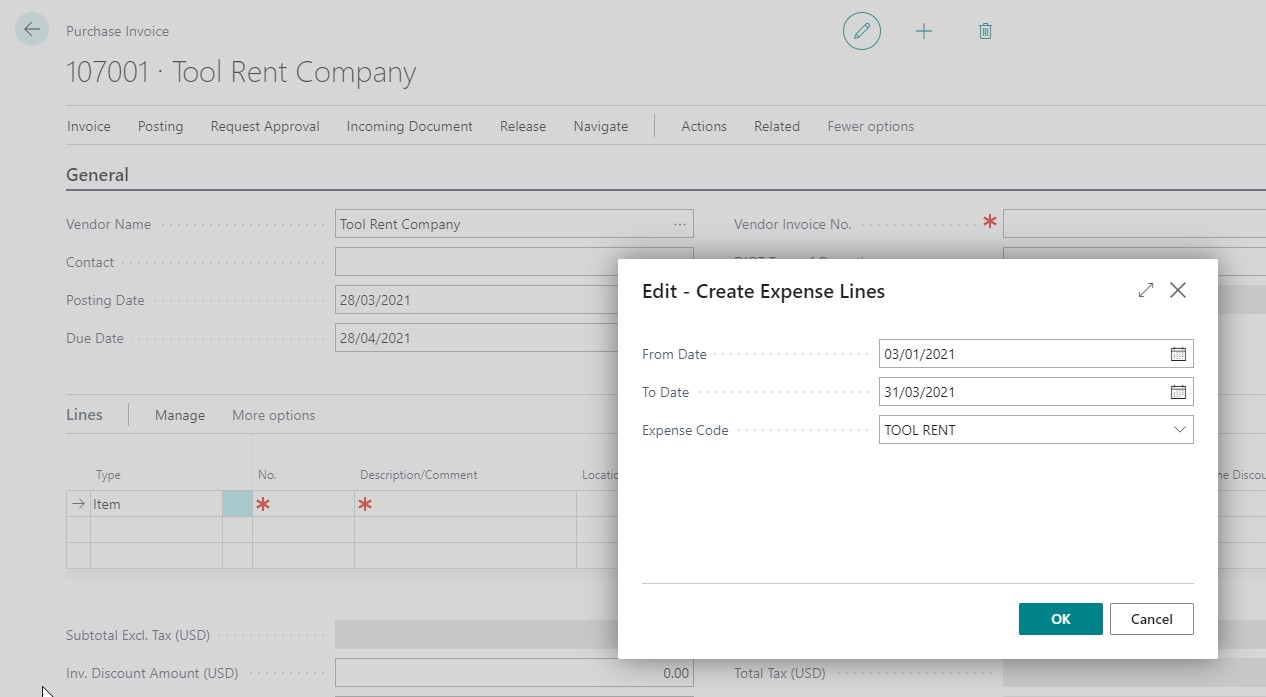The width and height of the screenshot is (1266, 697).
Task: Open the Release menu
Action: click(x=523, y=126)
